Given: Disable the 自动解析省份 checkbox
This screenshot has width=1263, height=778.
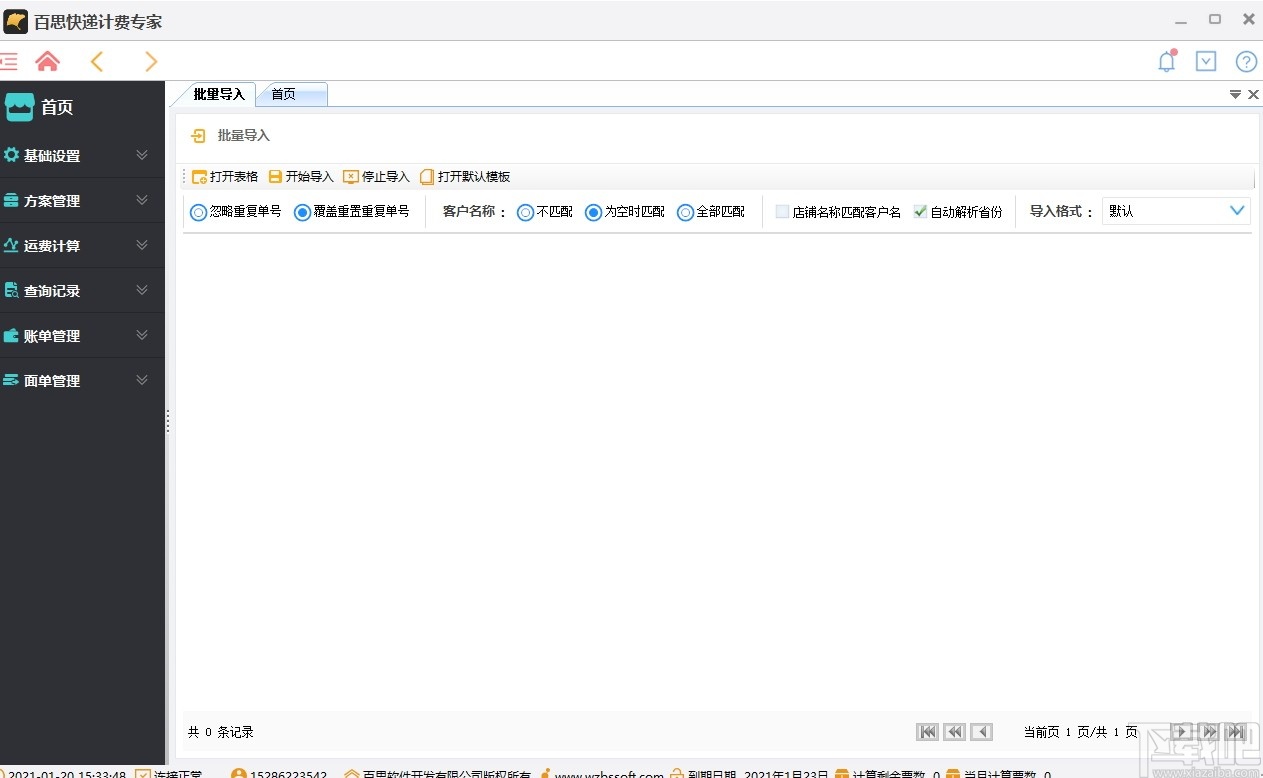Looking at the screenshot, I should click(x=920, y=211).
